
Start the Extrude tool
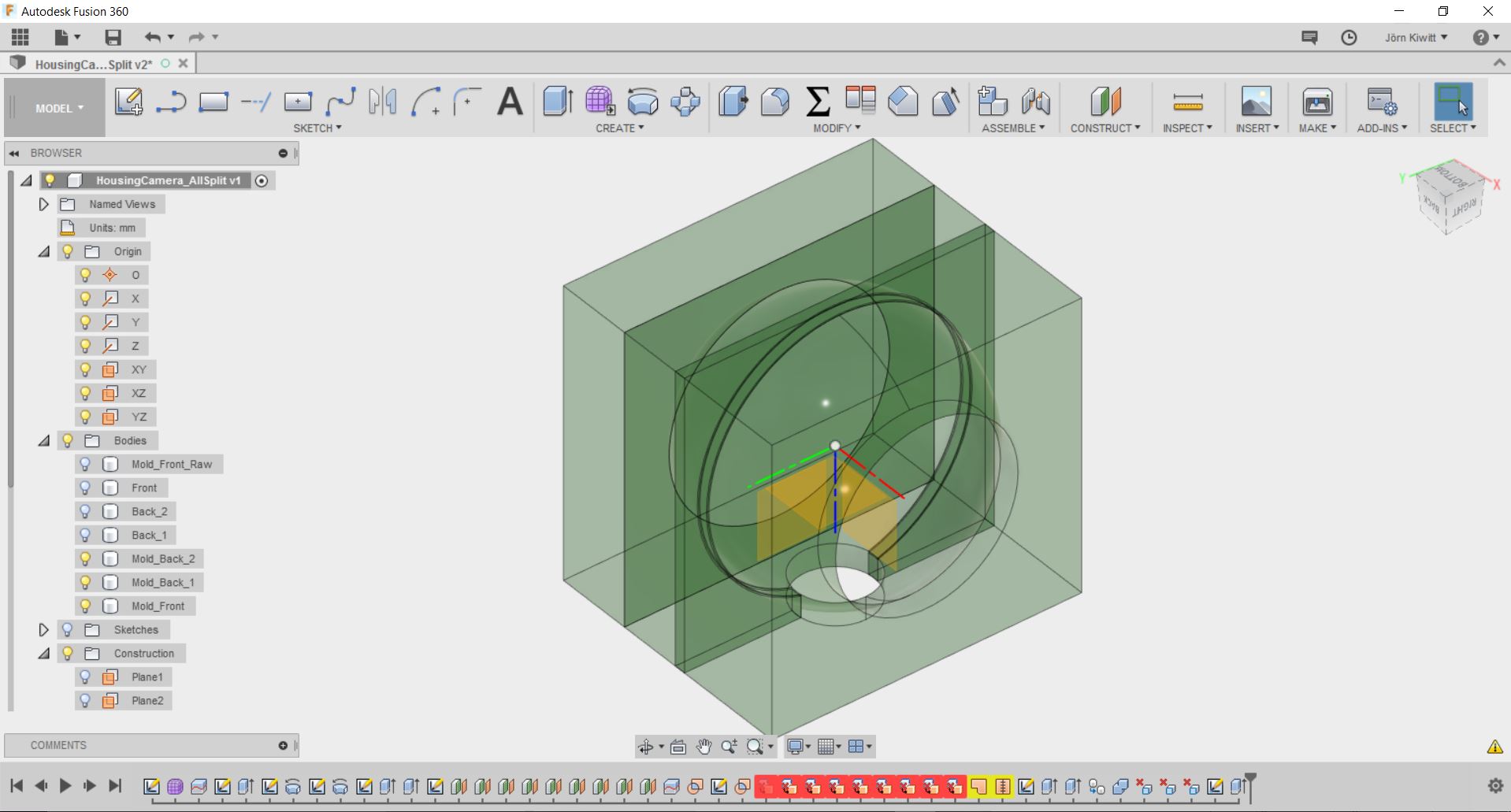click(x=558, y=102)
